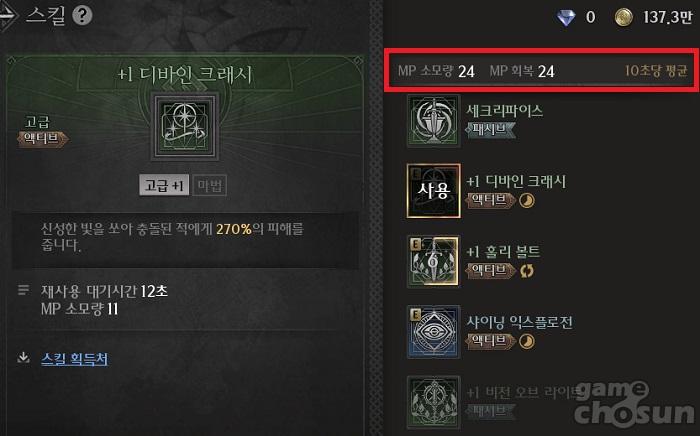Click the 액티브 tag under 고급
Viewport: 700px width, 436px height.
(x=43, y=139)
